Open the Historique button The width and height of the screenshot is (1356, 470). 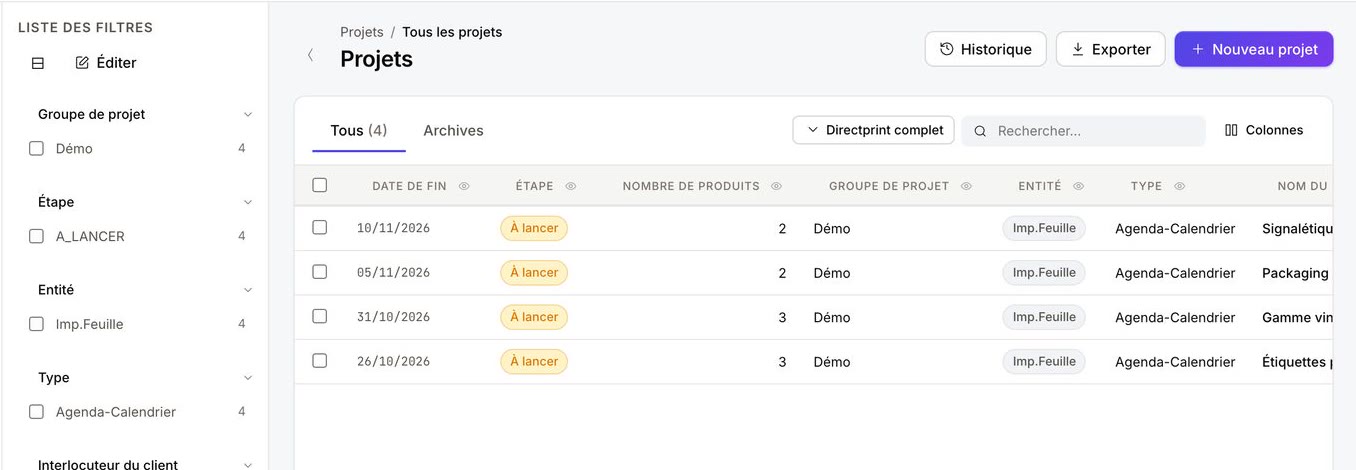pos(985,49)
